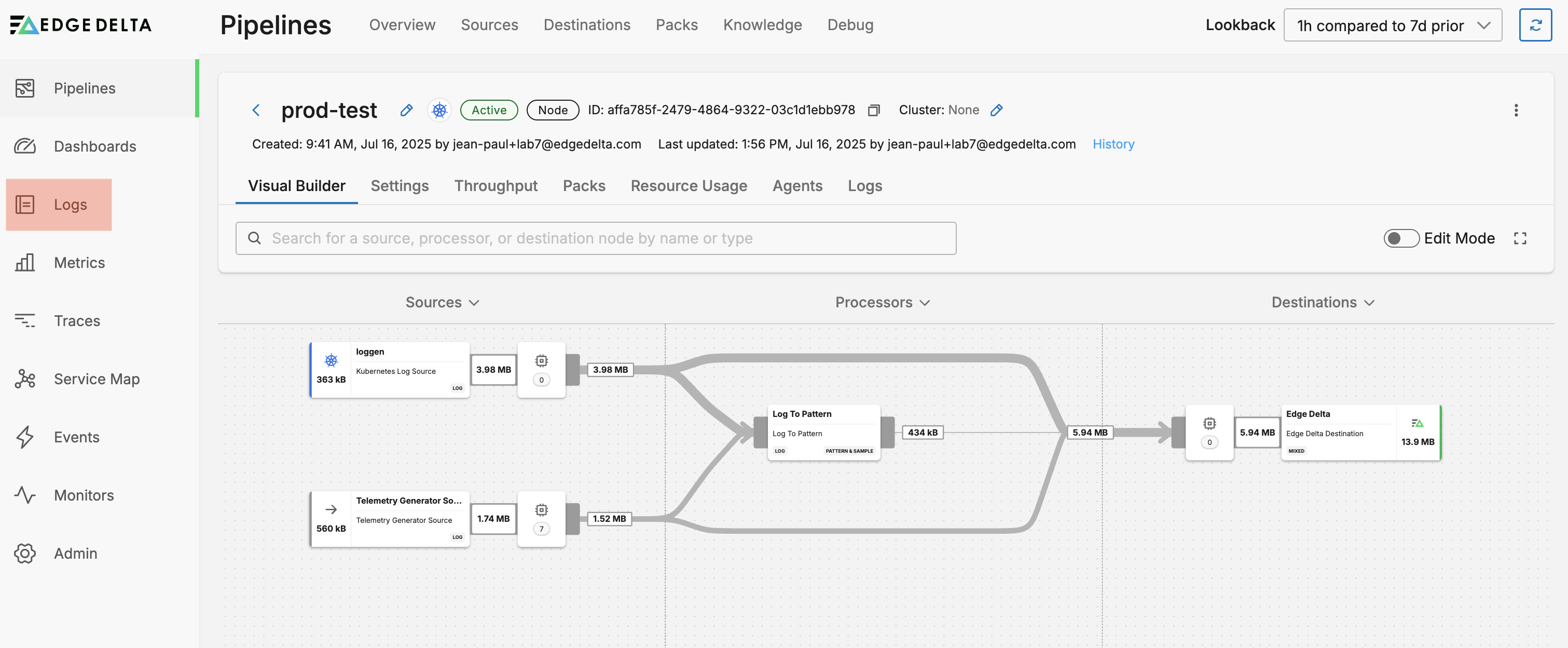Click the Node badge
The image size is (1568, 648).
coord(552,110)
